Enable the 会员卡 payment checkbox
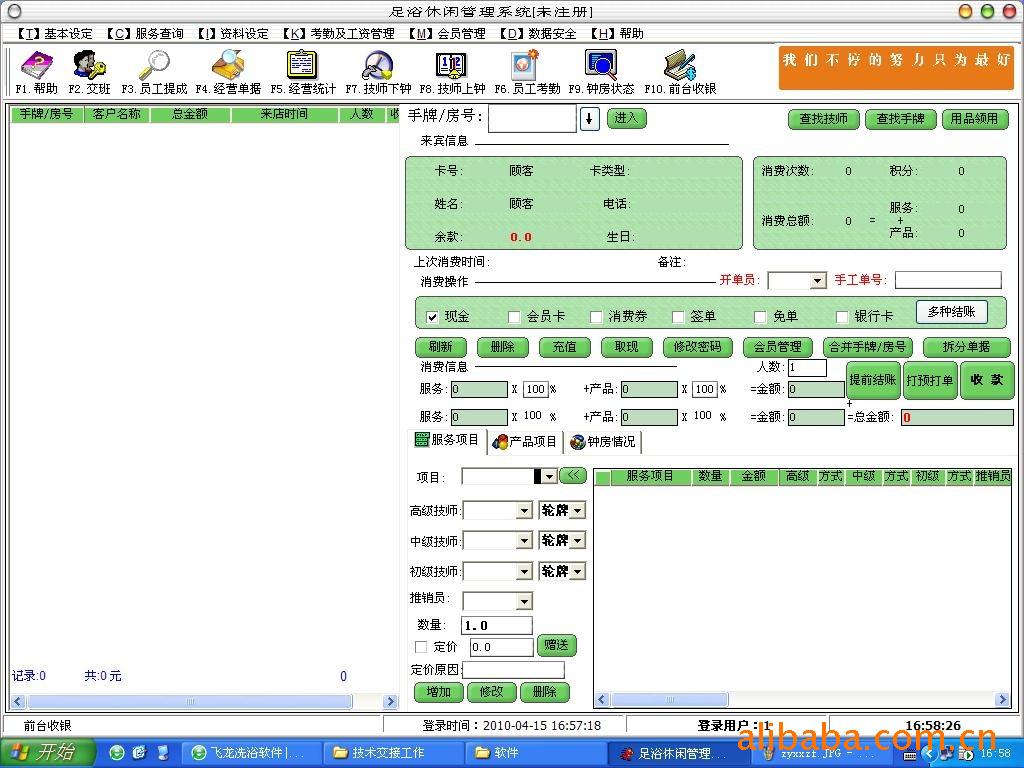The height and width of the screenshot is (768, 1024). (x=514, y=317)
